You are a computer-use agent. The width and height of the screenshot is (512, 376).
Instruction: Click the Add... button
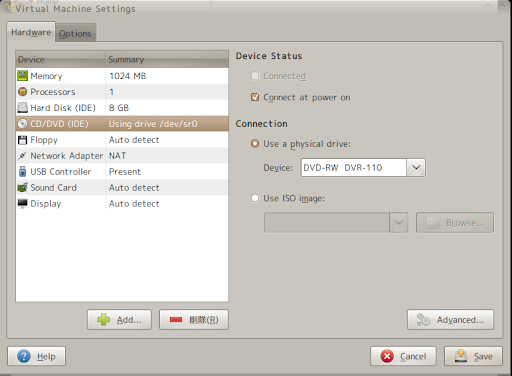119,320
